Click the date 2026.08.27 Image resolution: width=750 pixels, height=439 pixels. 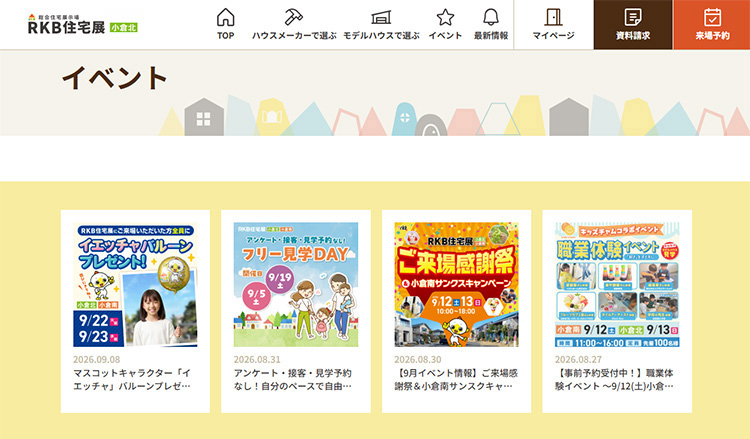579,360
